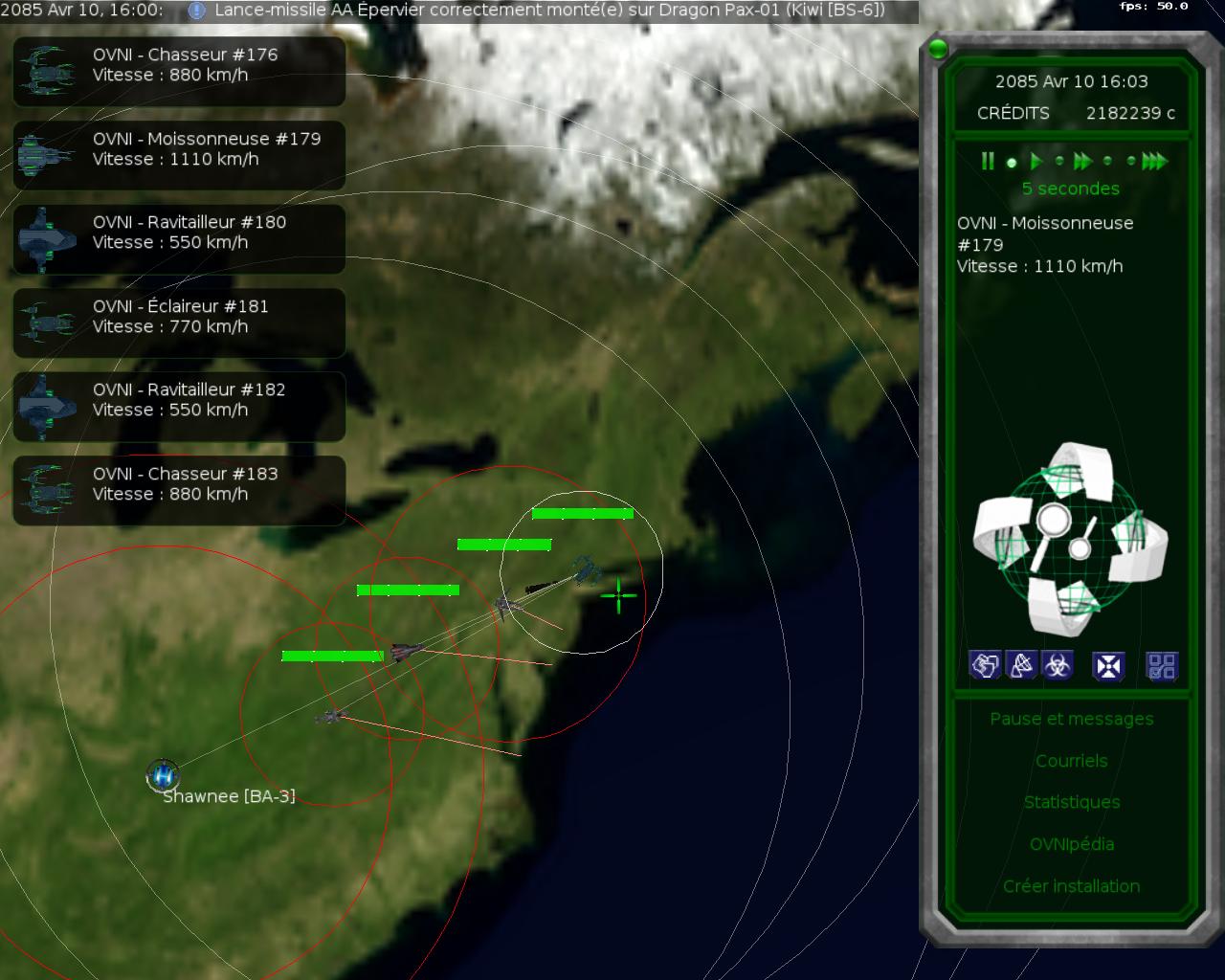Select OVNI - Chasseur #183 entry

pyautogui.click(x=179, y=490)
